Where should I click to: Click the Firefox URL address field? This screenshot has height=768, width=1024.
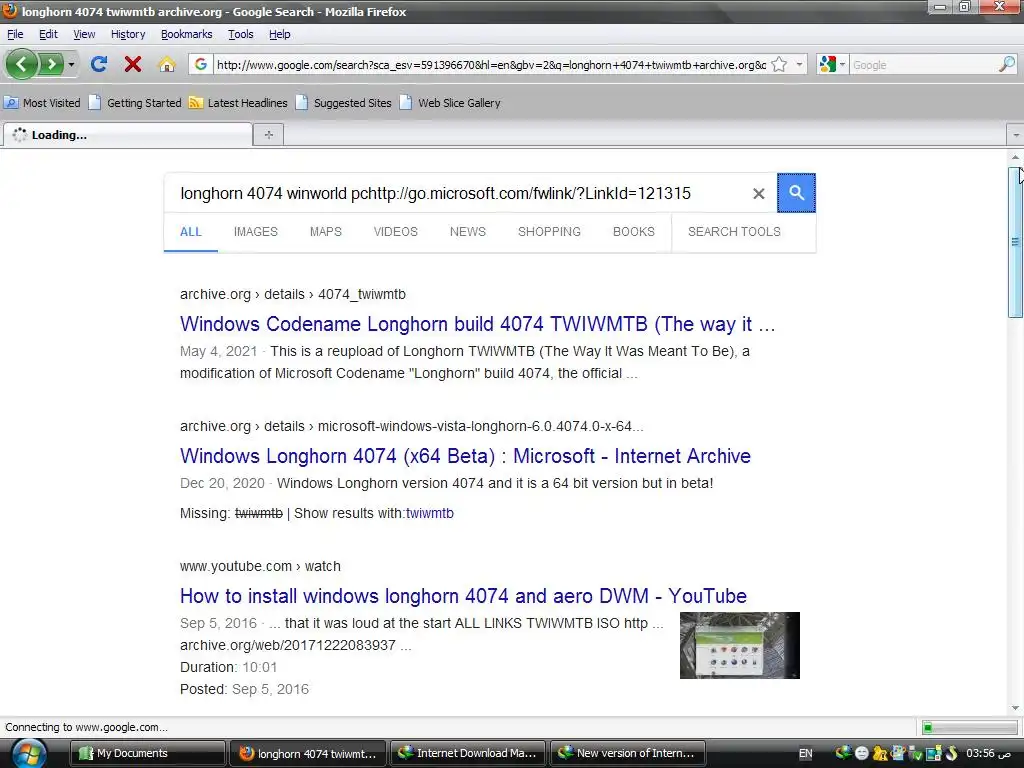point(491,65)
